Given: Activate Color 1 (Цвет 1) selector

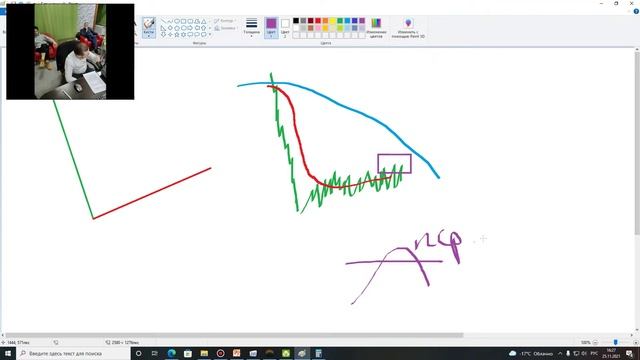Looking at the screenshot, I should coord(271,28).
